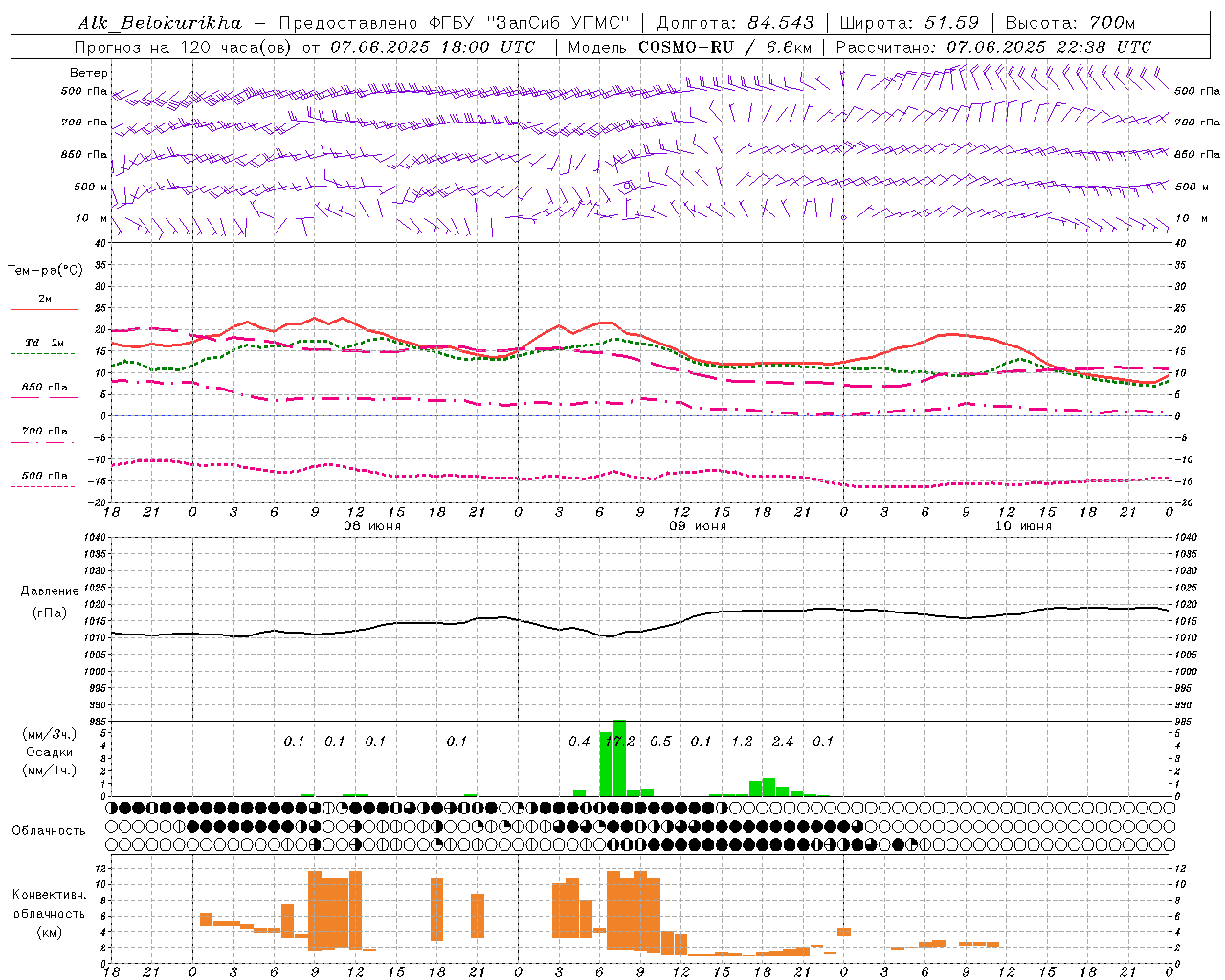Click the Модель COSMO-RU / 6.6км text

point(690,47)
